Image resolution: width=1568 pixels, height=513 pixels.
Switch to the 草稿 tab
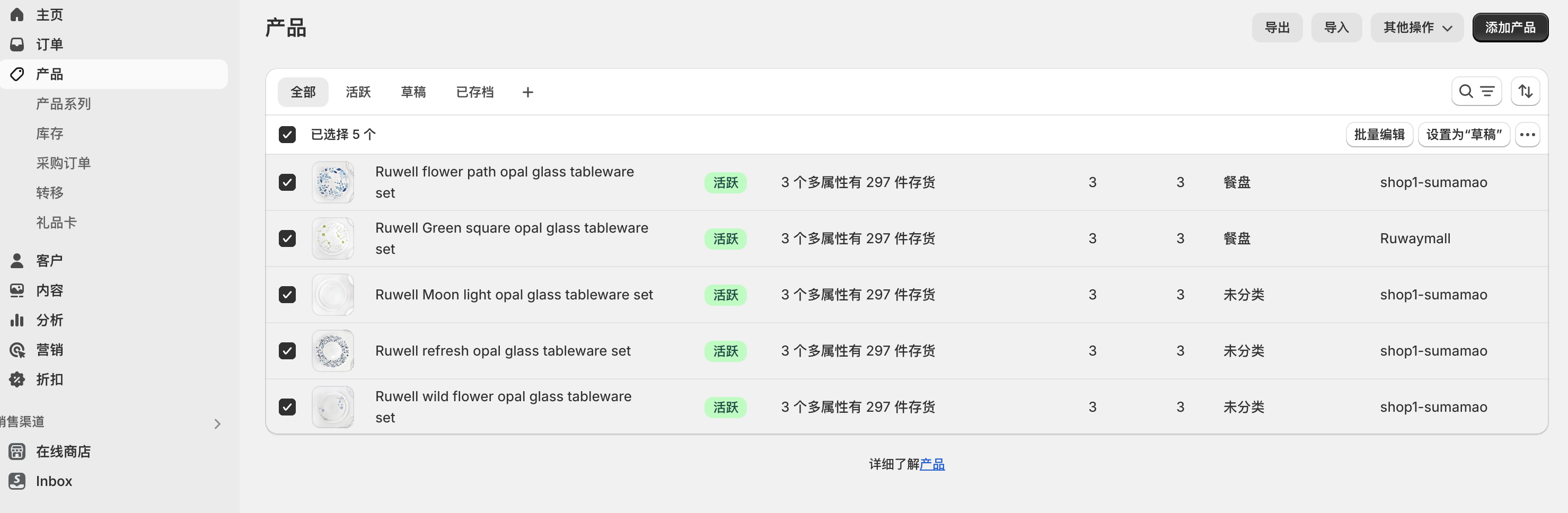(x=413, y=93)
